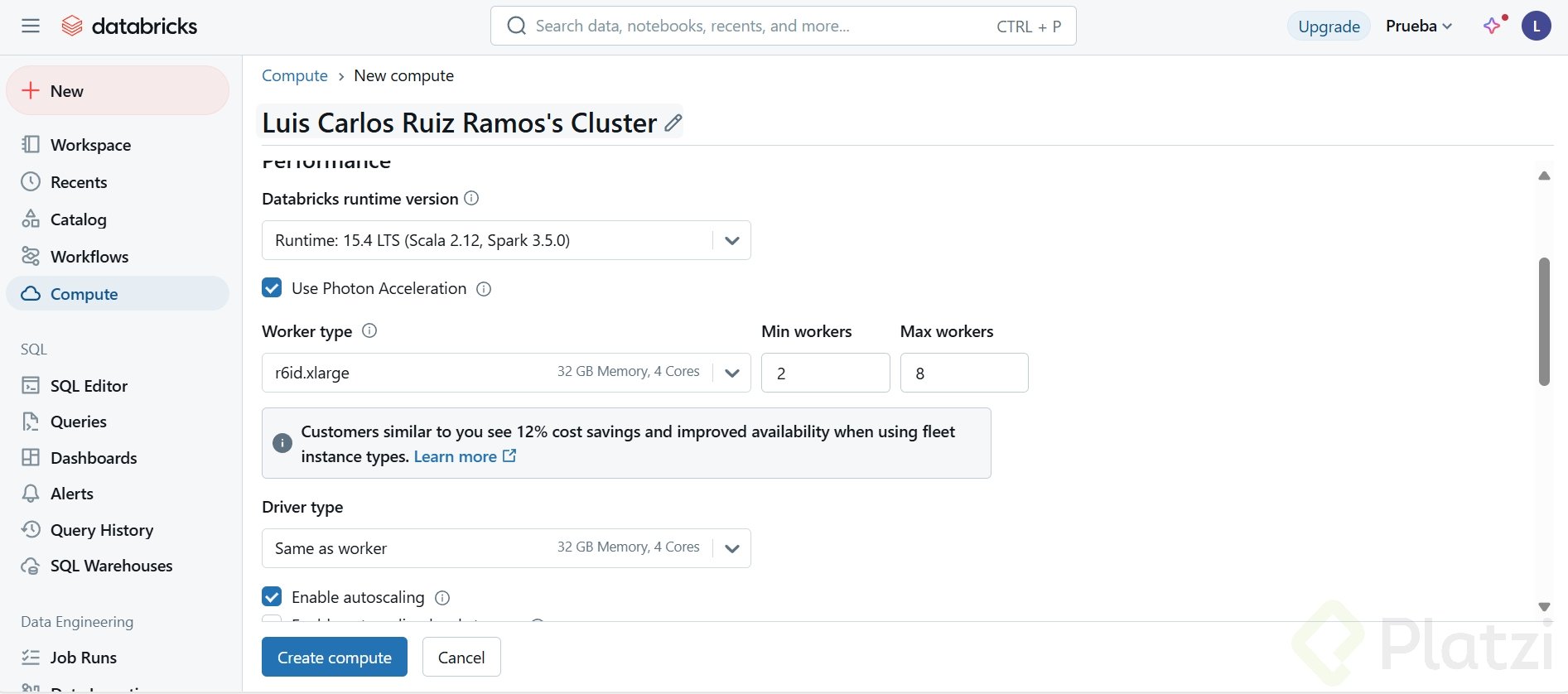Open the Prueba workspace switcher
This screenshot has height=694, width=1568.
click(1418, 26)
